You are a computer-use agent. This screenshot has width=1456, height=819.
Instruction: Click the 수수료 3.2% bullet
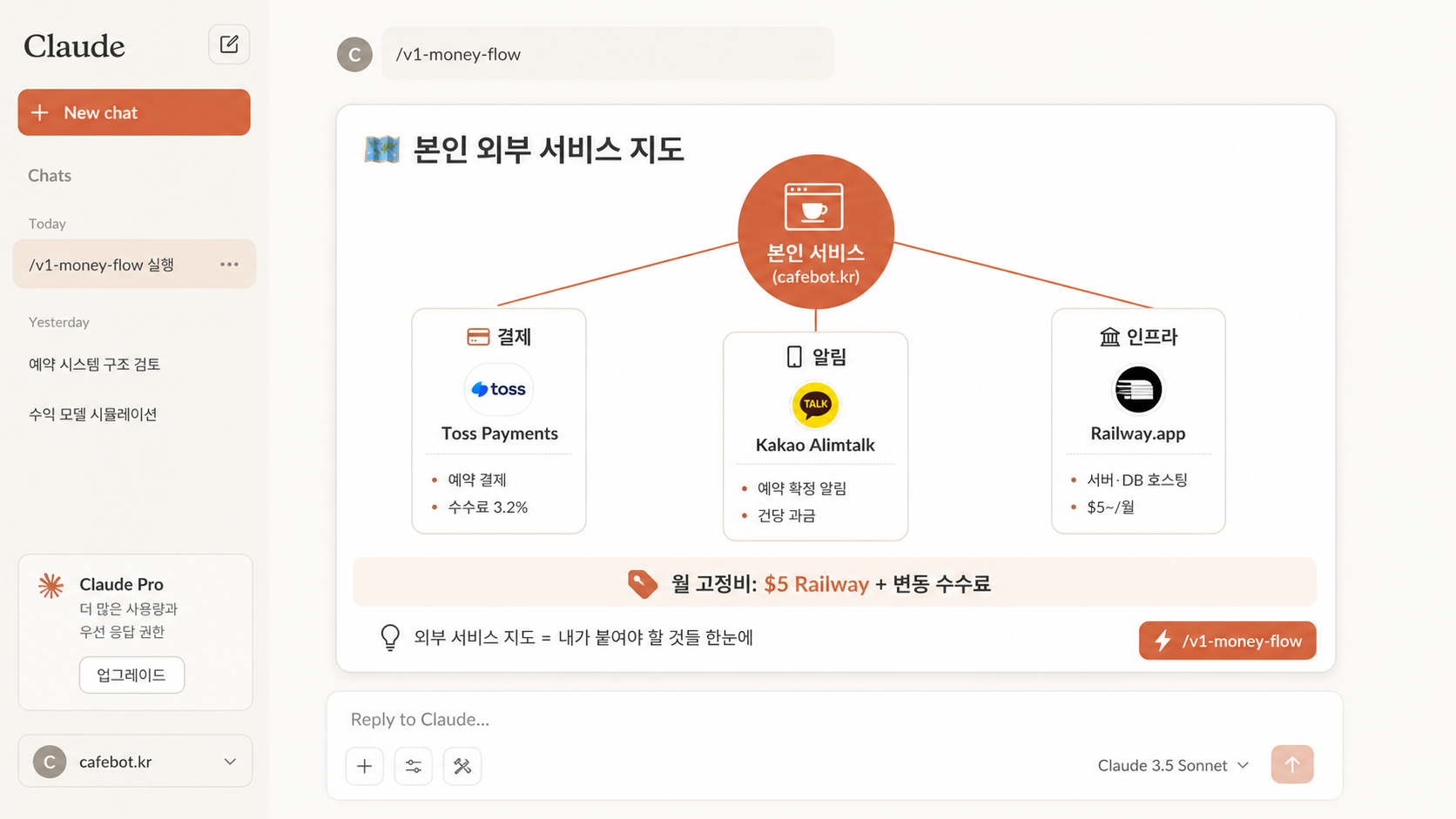(x=488, y=507)
